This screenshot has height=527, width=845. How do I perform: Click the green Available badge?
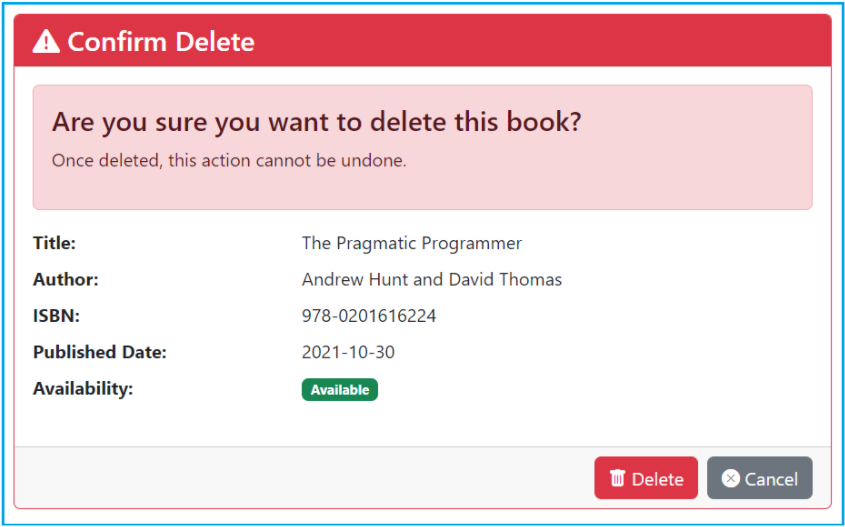click(x=339, y=390)
